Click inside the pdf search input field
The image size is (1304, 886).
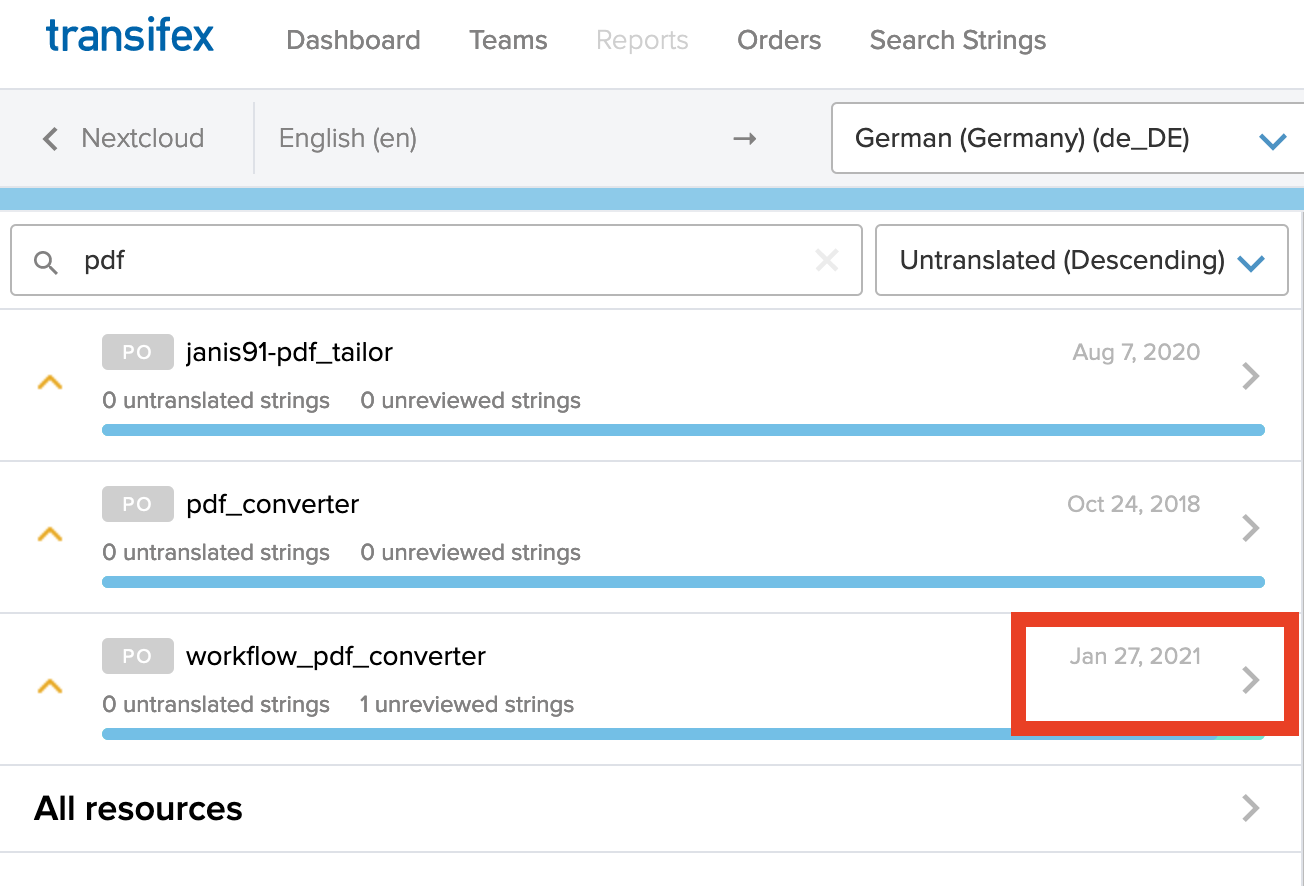click(400, 261)
